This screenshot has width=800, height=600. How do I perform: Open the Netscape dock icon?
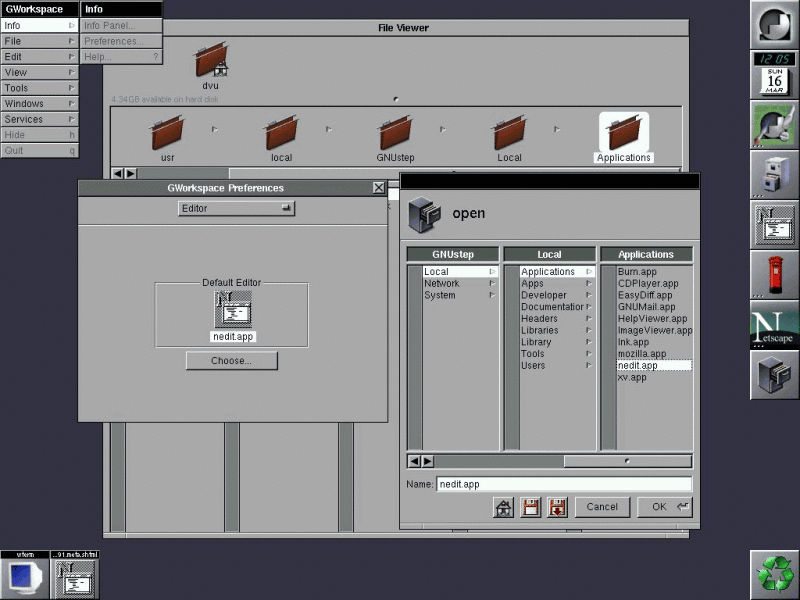774,325
